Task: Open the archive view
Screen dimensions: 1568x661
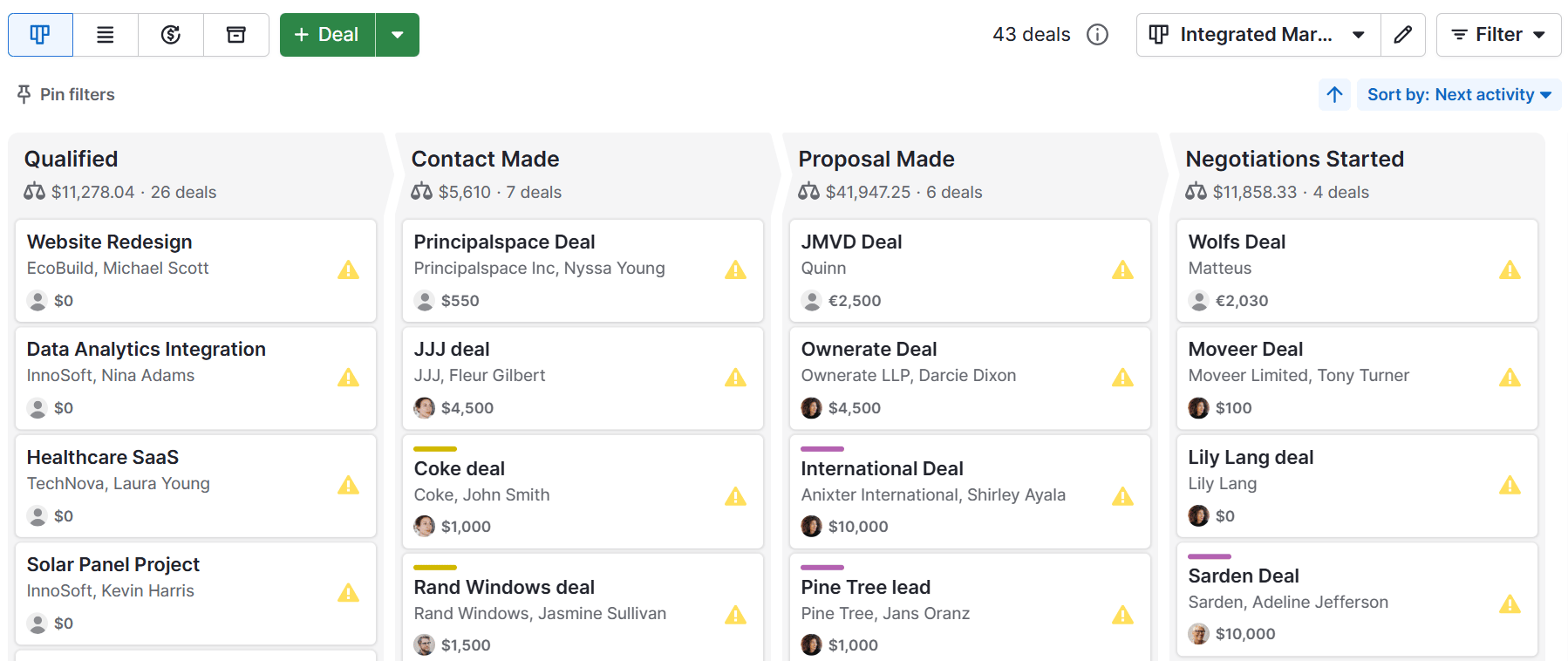Action: pyautogui.click(x=236, y=35)
